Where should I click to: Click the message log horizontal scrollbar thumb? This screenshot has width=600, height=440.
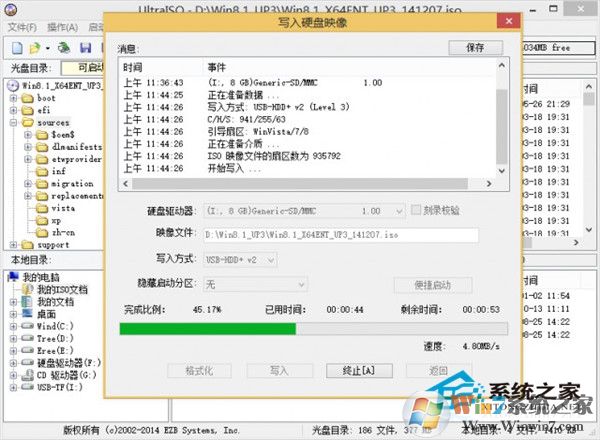pos(300,184)
